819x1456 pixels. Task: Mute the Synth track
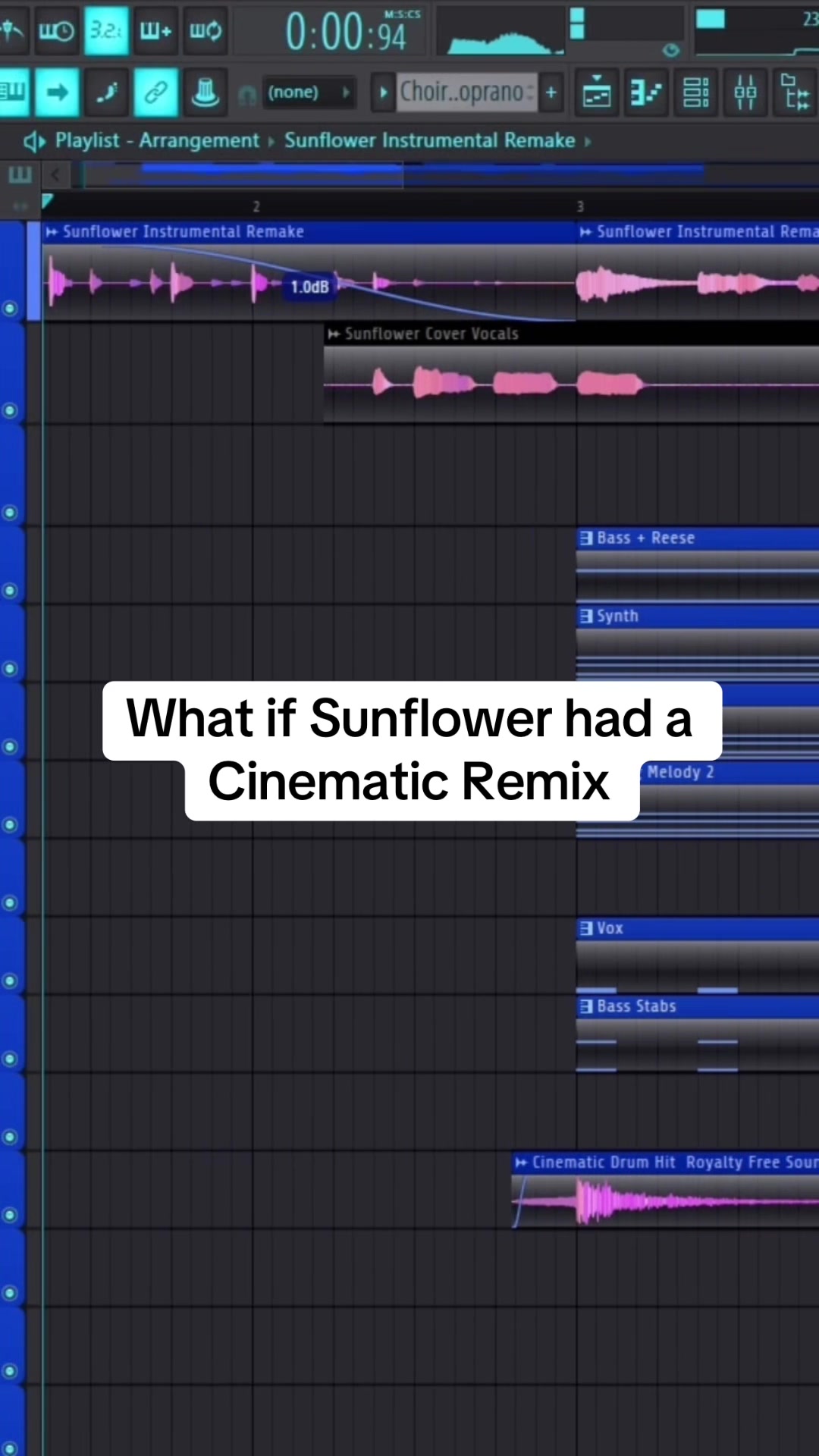[10, 668]
